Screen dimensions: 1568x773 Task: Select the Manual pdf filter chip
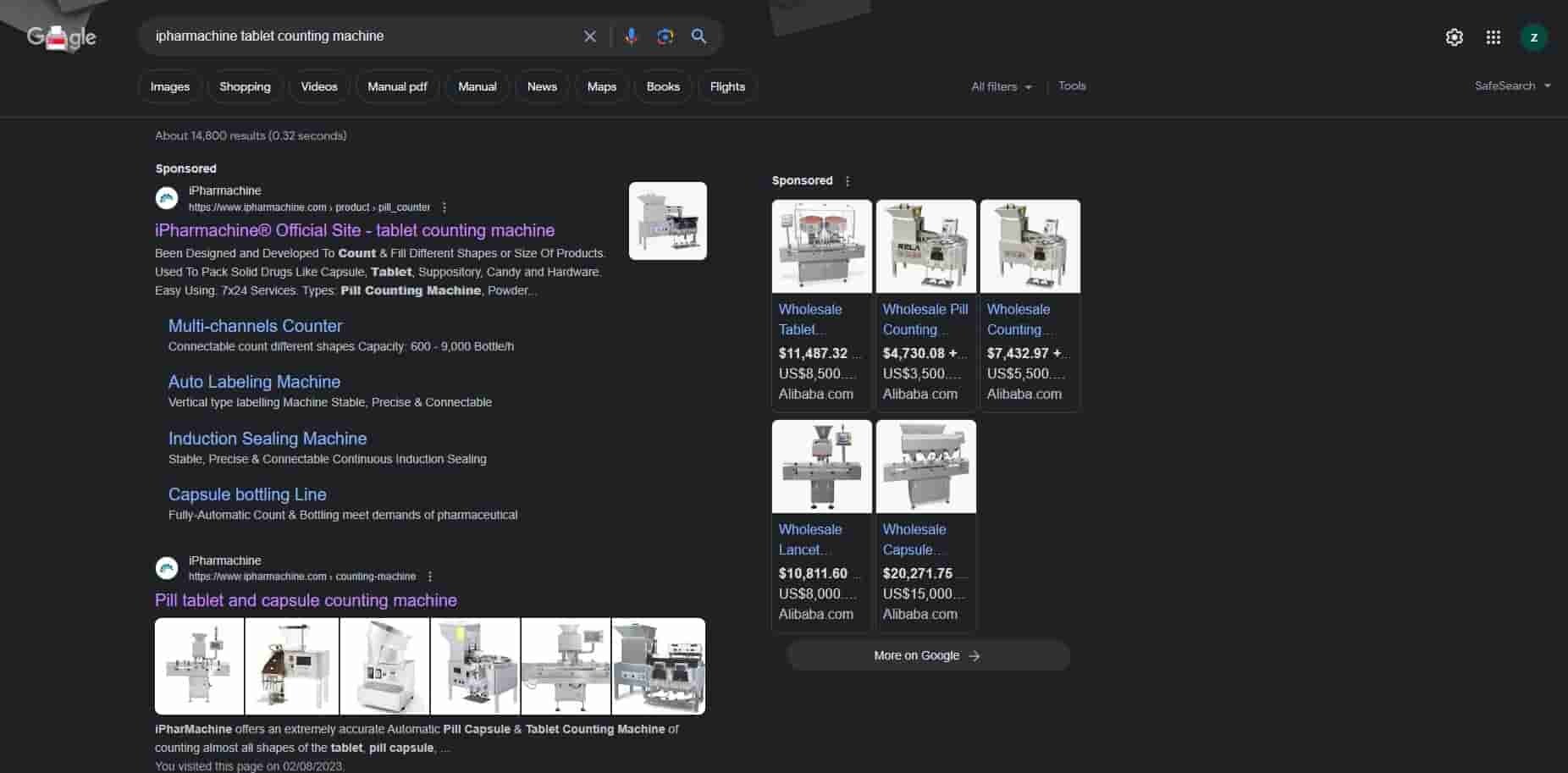pos(397,86)
